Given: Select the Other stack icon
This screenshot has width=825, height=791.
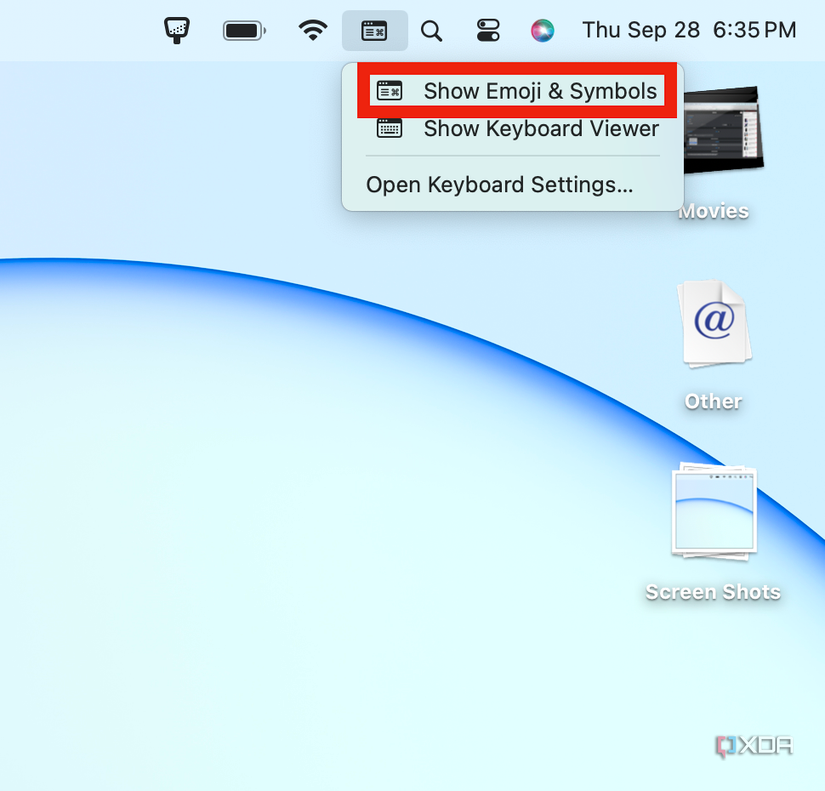Looking at the screenshot, I should [x=715, y=324].
